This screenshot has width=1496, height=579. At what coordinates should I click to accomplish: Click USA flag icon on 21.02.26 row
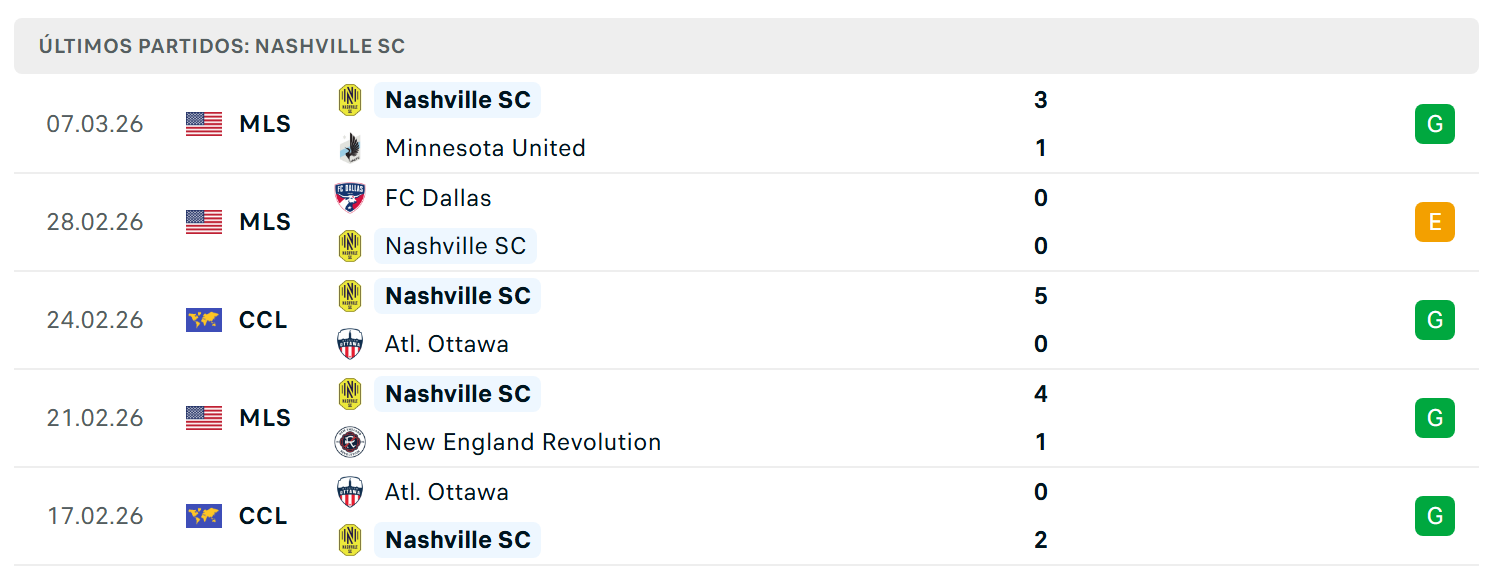coord(204,418)
